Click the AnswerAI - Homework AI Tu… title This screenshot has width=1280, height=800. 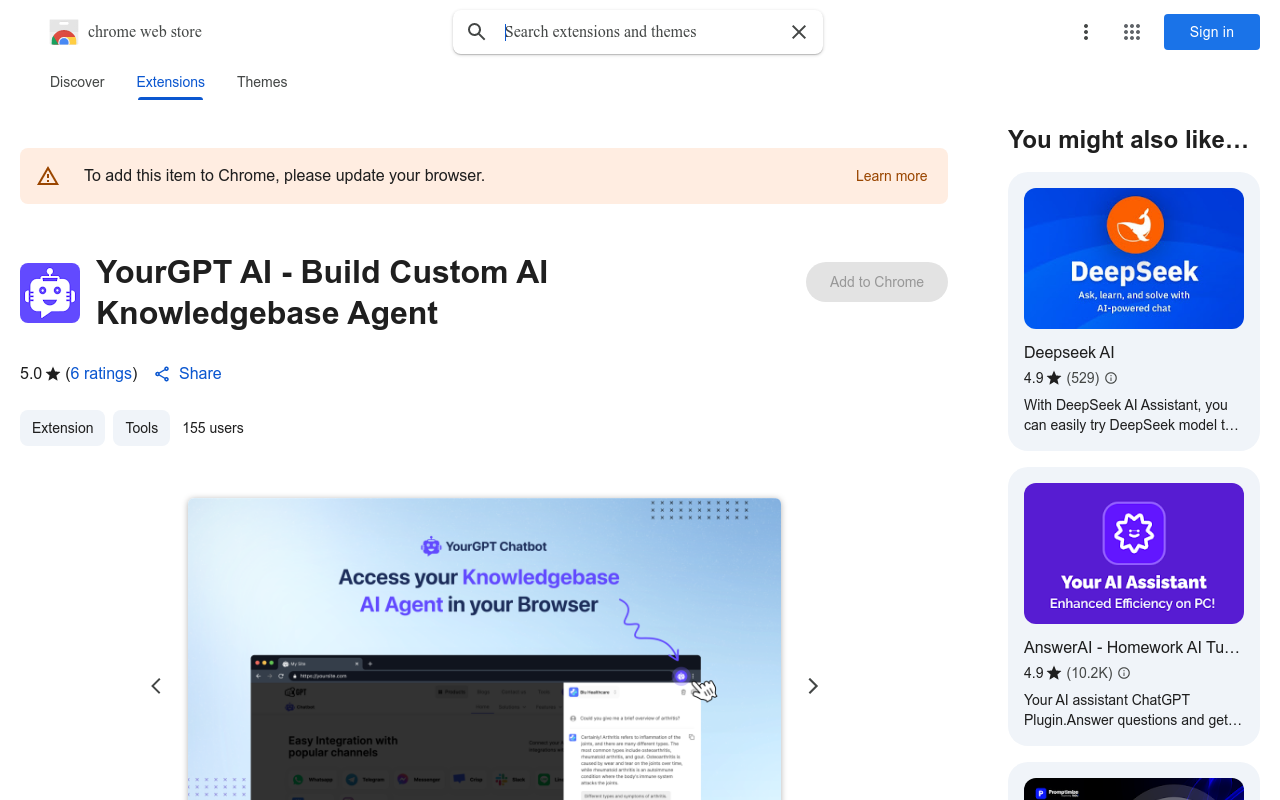tap(1132, 647)
